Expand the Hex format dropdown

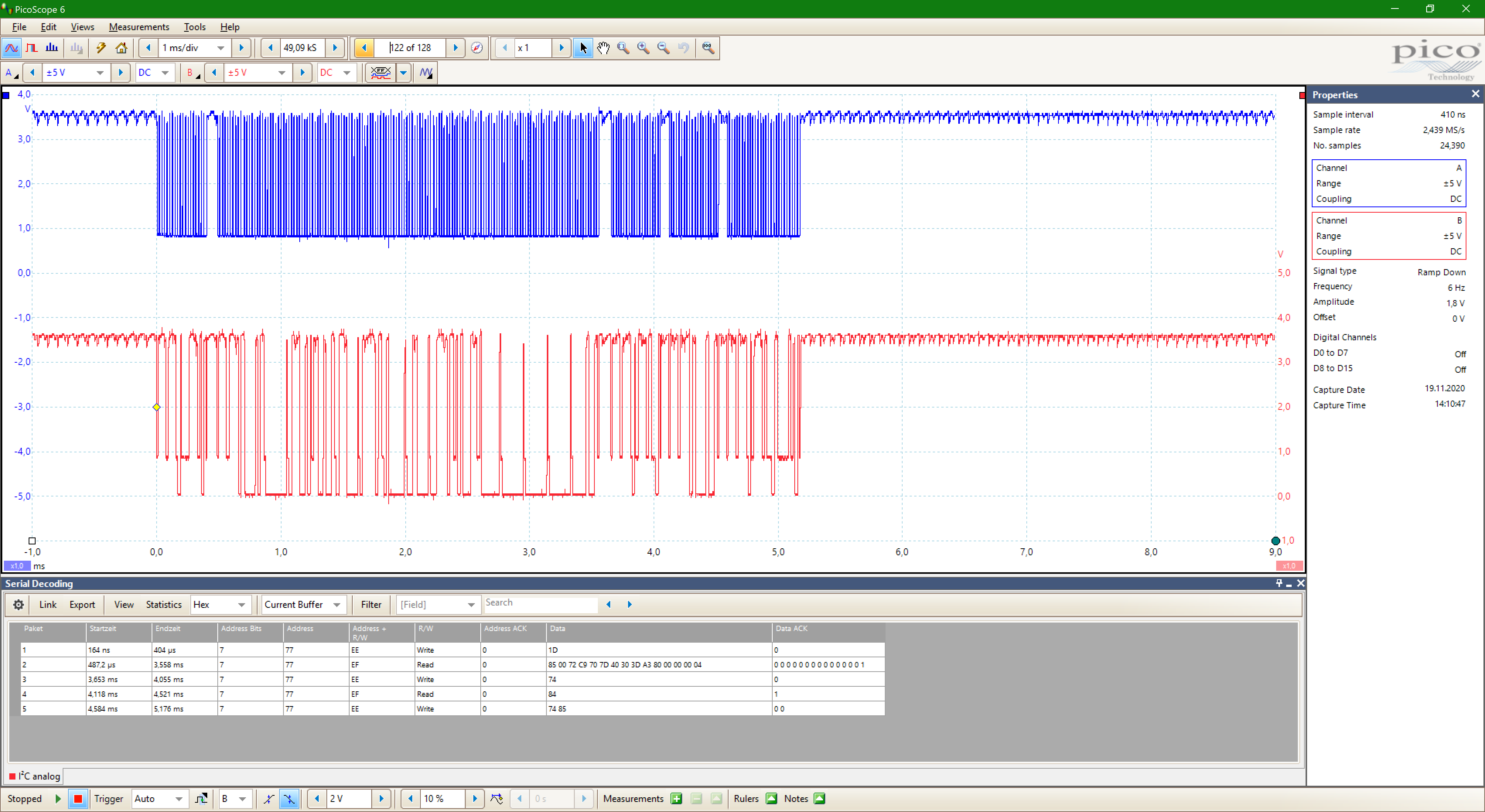coord(242,604)
